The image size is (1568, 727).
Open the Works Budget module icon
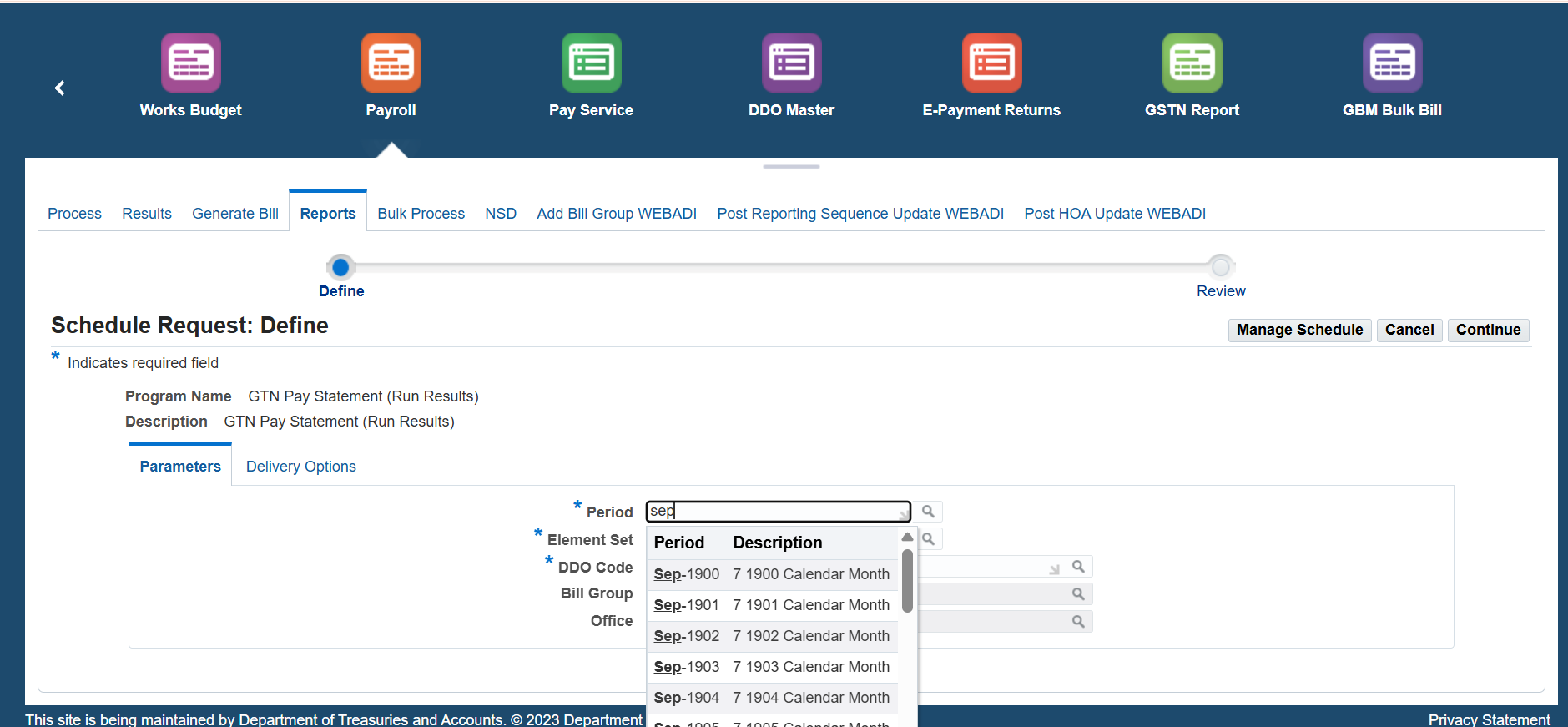click(191, 63)
